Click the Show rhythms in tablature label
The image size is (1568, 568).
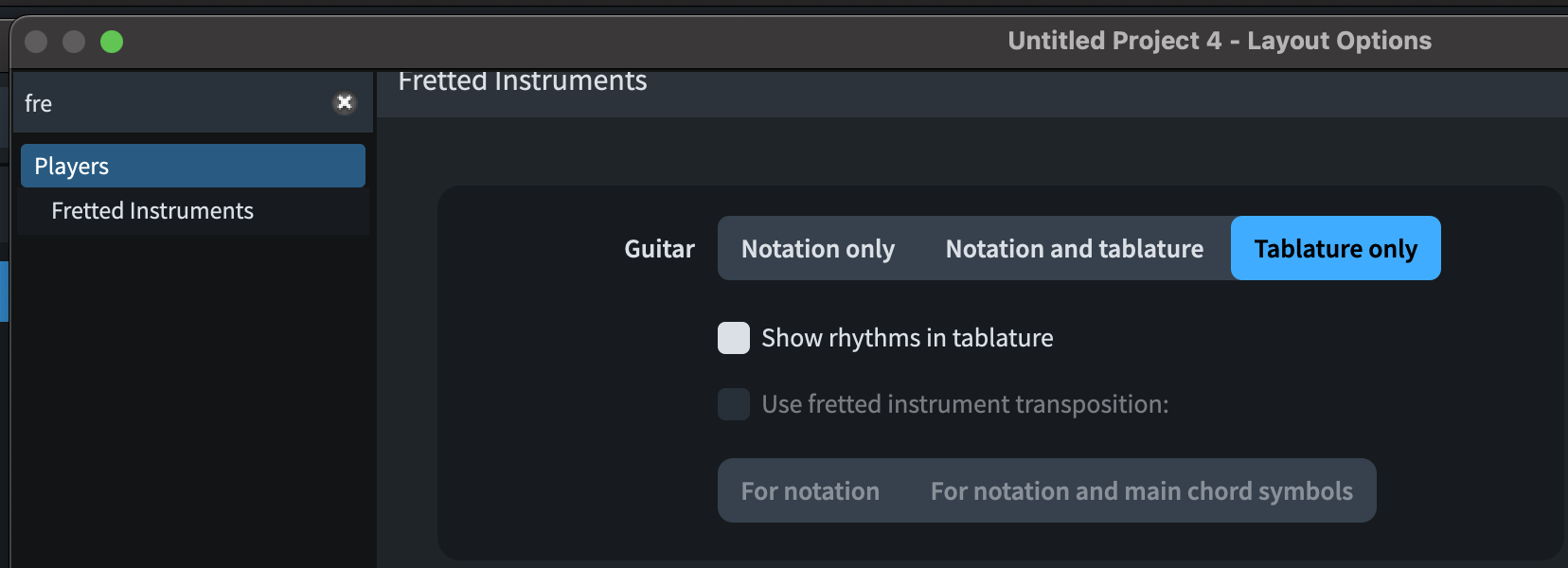[907, 338]
